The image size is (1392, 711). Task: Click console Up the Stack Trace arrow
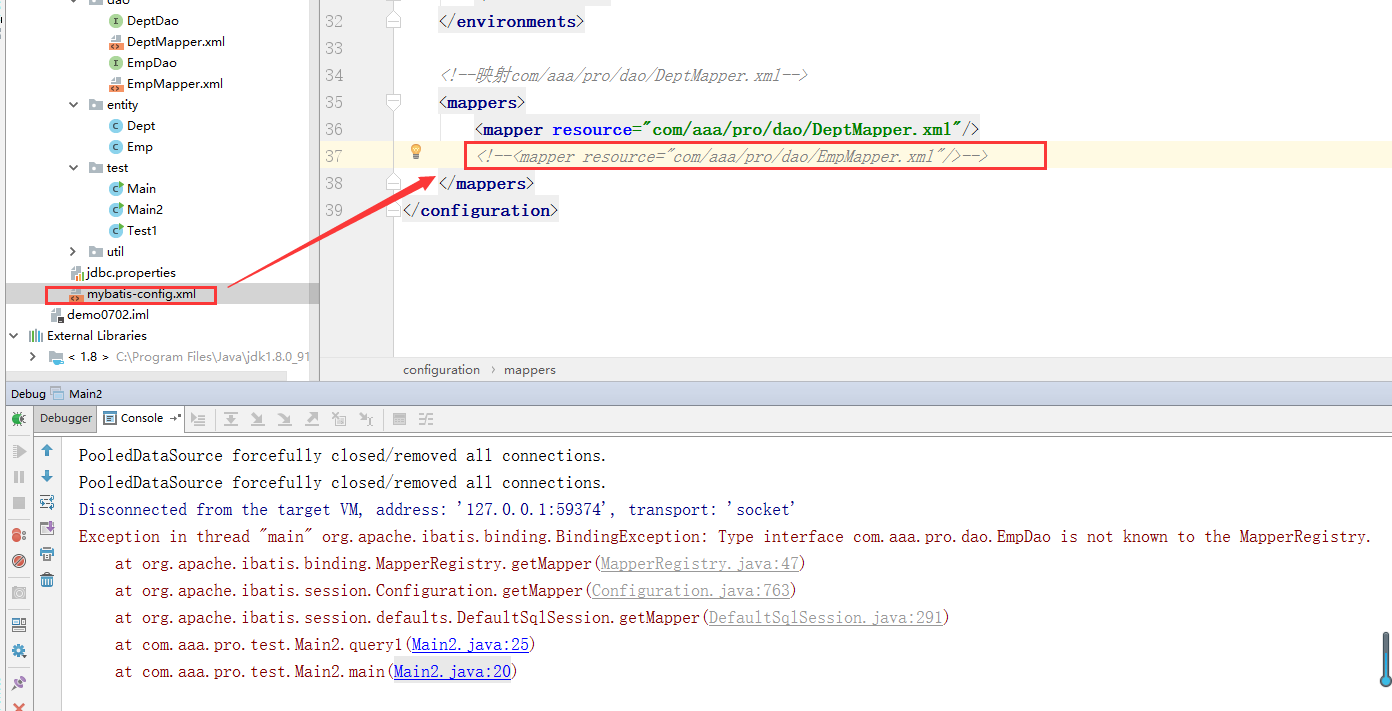47,451
